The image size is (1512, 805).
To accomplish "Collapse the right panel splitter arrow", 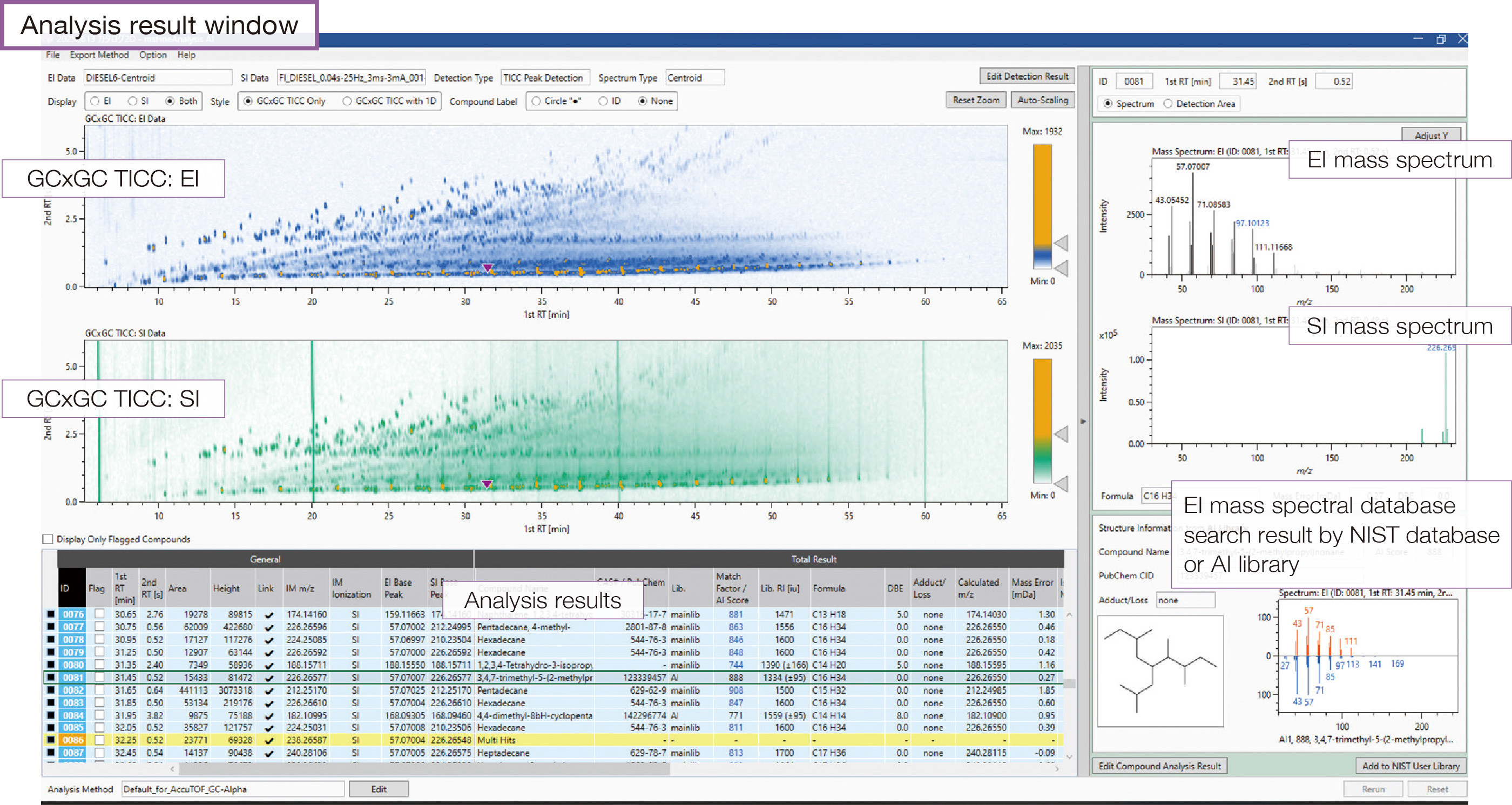I will [1083, 421].
